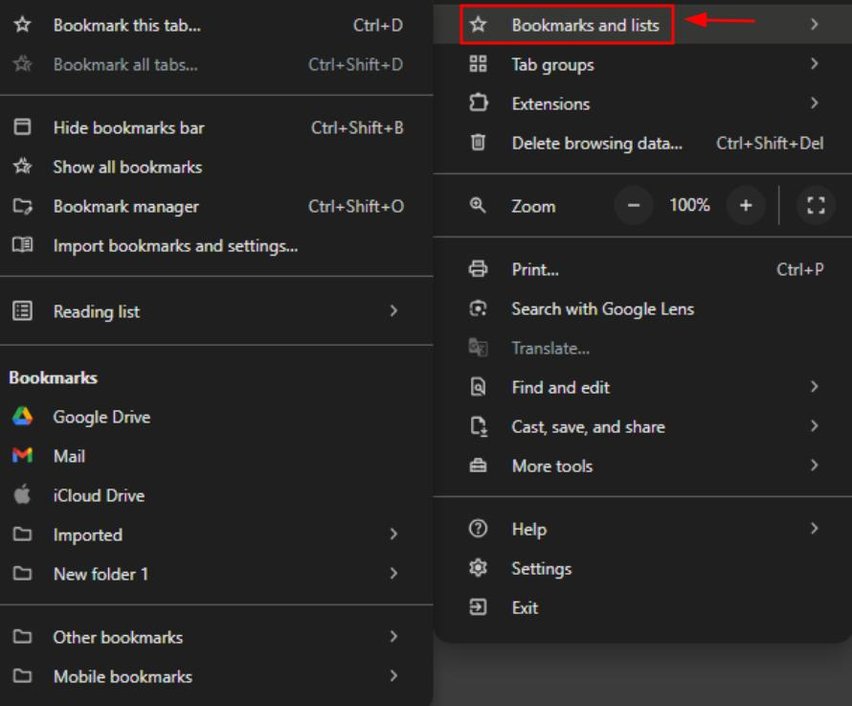Click the Find and edit document icon

(478, 386)
